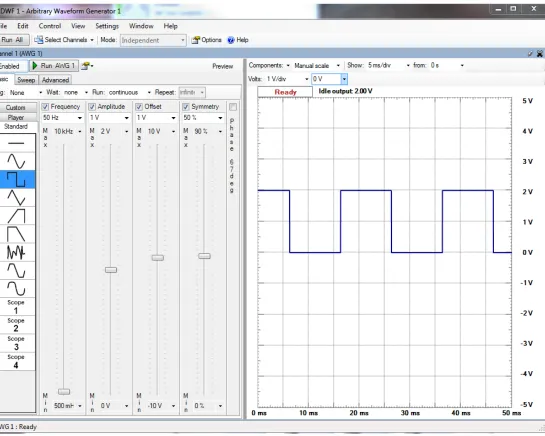The image size is (545, 436).
Task: Click the Frequency slider handle
Action: click(64, 391)
